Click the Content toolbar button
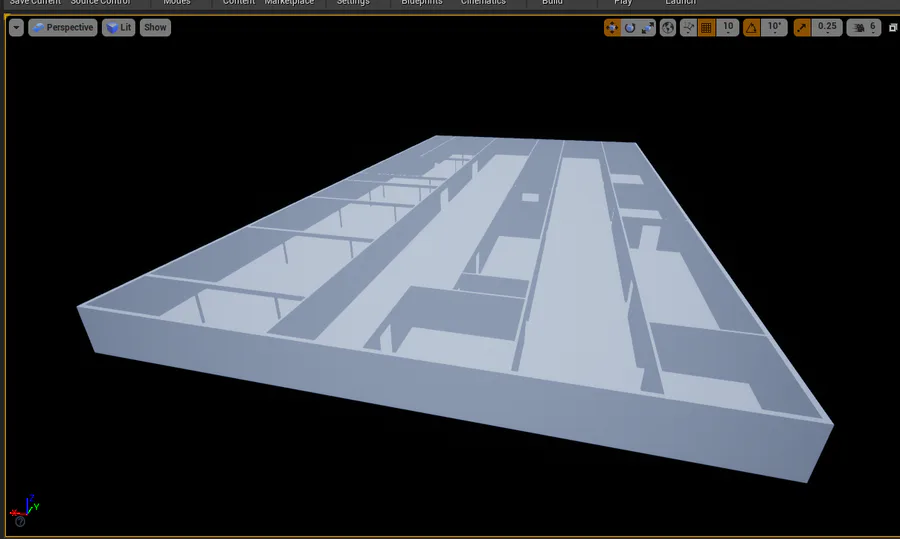 [239, 3]
